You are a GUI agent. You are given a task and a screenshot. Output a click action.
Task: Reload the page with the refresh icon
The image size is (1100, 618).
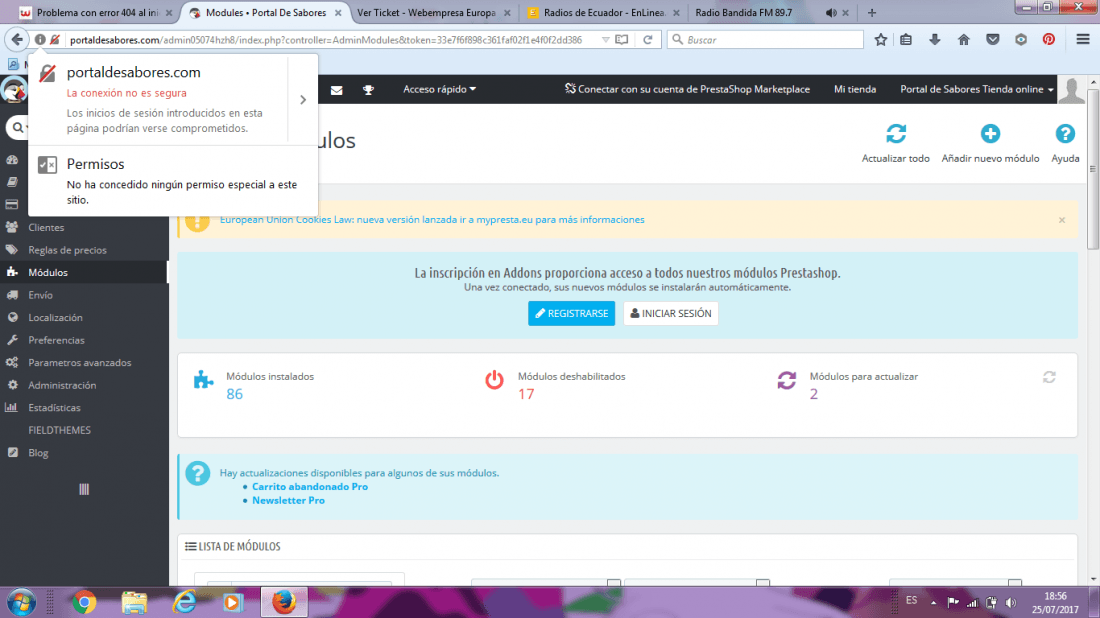pos(648,40)
